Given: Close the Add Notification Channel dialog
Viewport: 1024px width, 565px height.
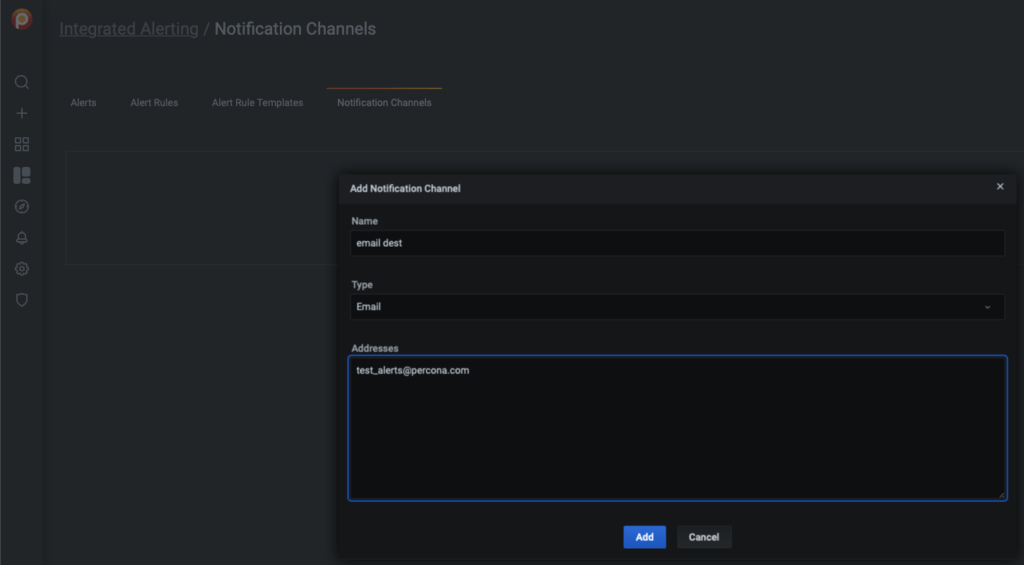Looking at the screenshot, I should (x=1000, y=186).
